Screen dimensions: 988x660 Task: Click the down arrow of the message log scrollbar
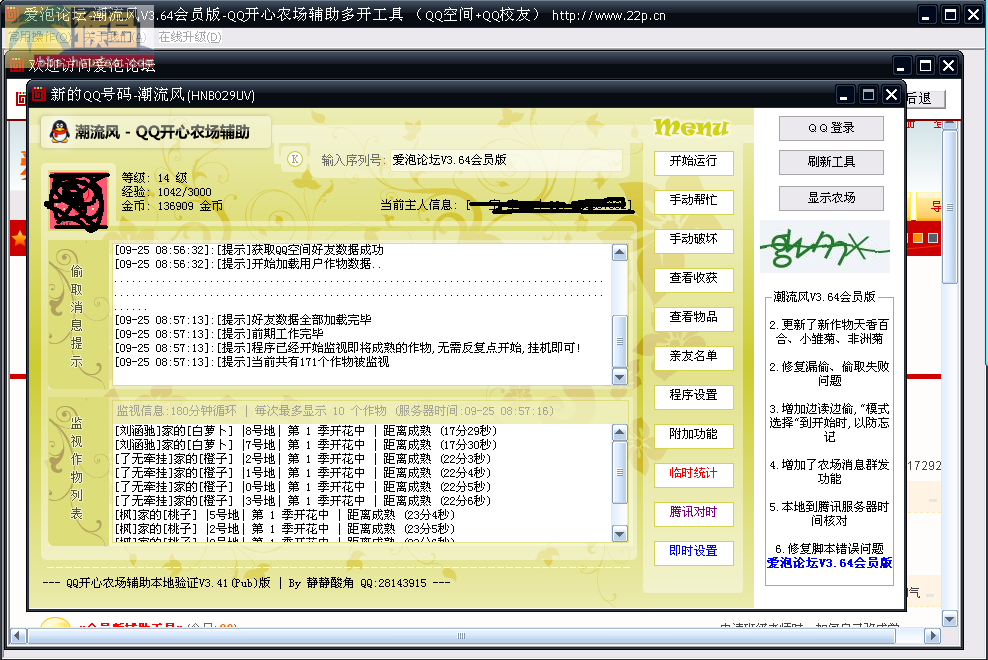coord(620,377)
